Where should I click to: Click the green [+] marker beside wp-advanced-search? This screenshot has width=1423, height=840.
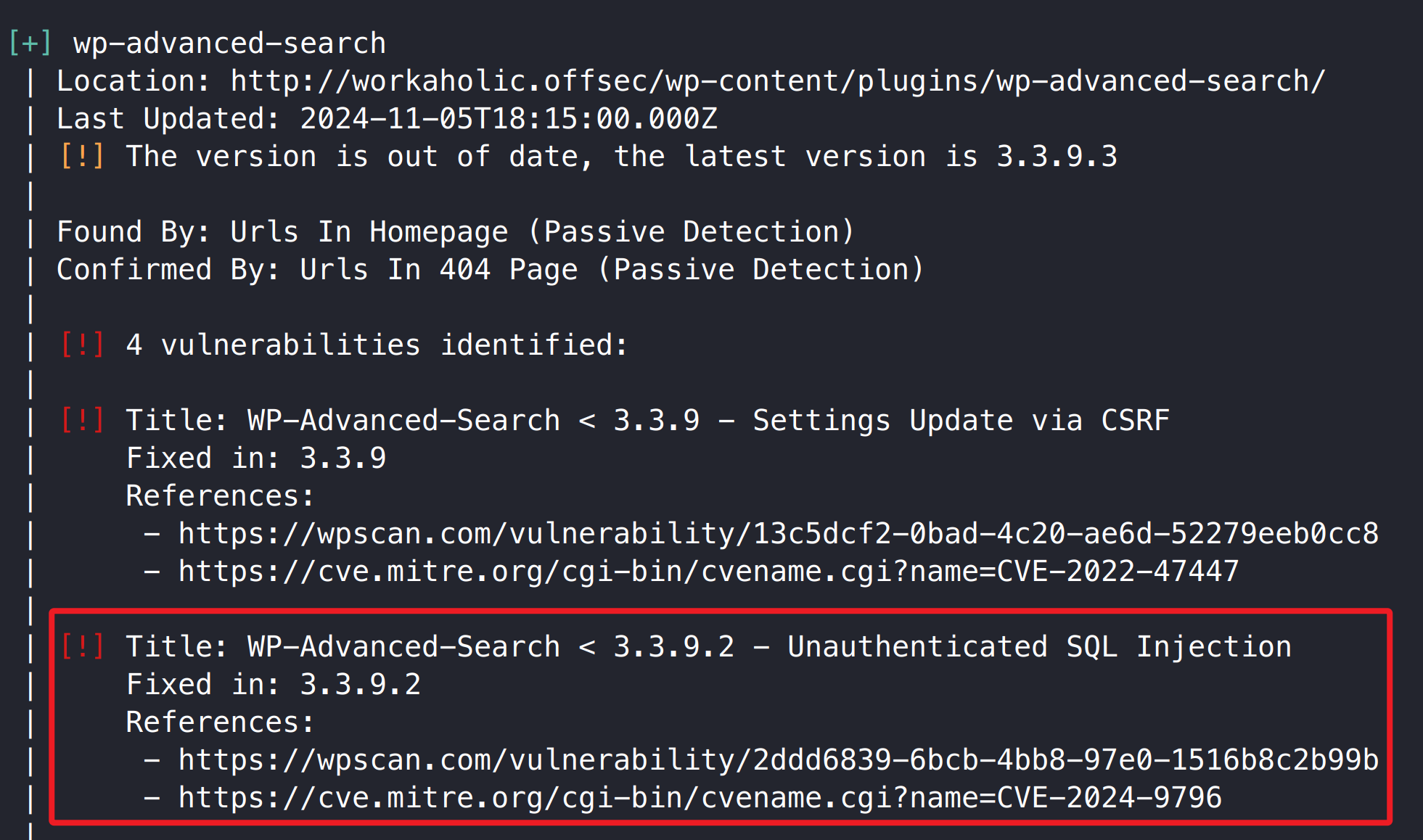coord(30,44)
